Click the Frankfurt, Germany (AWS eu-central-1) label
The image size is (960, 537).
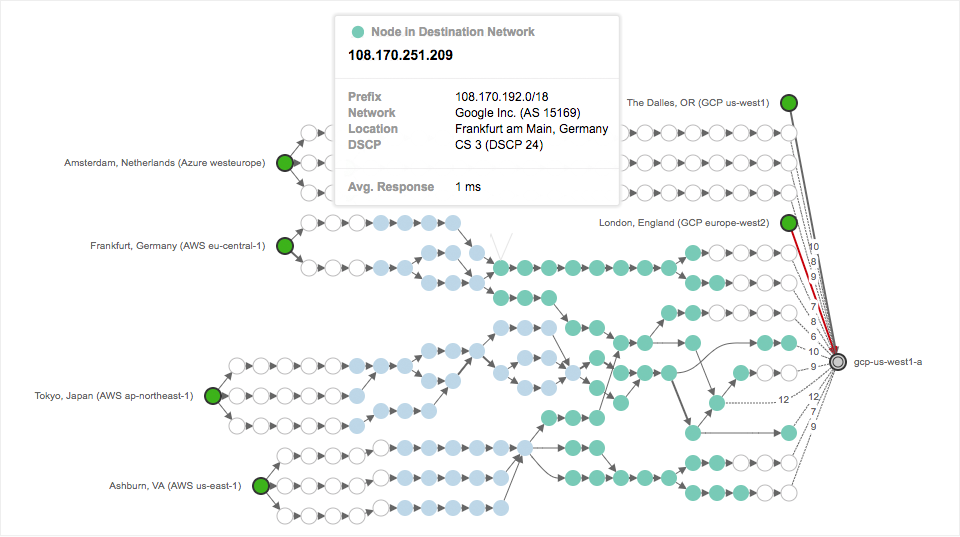pos(177,245)
